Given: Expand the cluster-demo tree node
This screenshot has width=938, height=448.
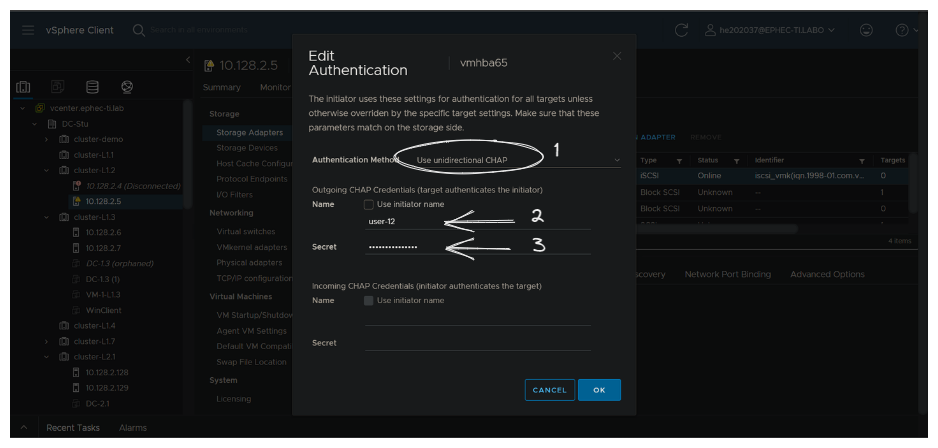Looking at the screenshot, I should pos(47,139).
